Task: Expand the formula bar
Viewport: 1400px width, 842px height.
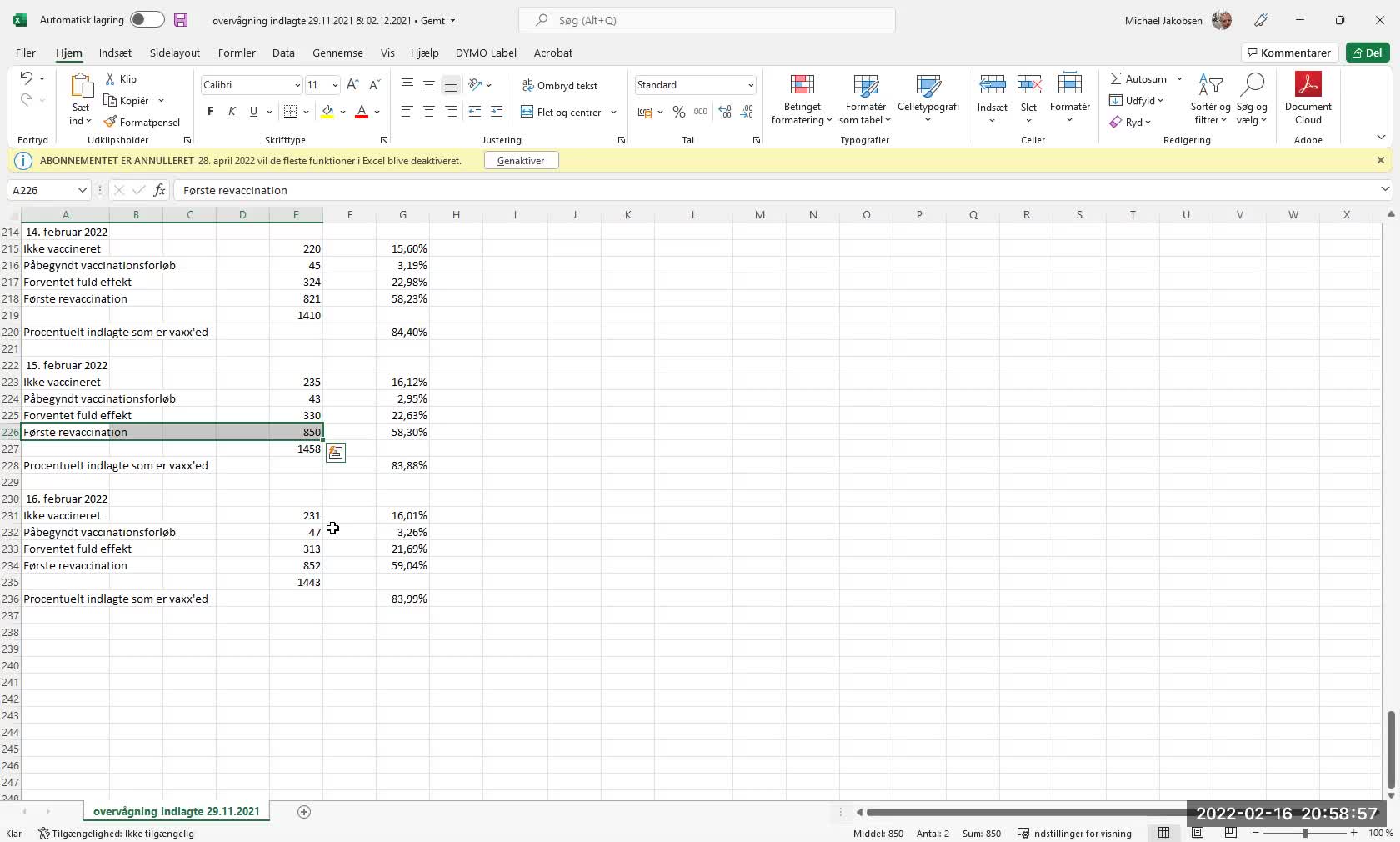Action: click(1384, 189)
